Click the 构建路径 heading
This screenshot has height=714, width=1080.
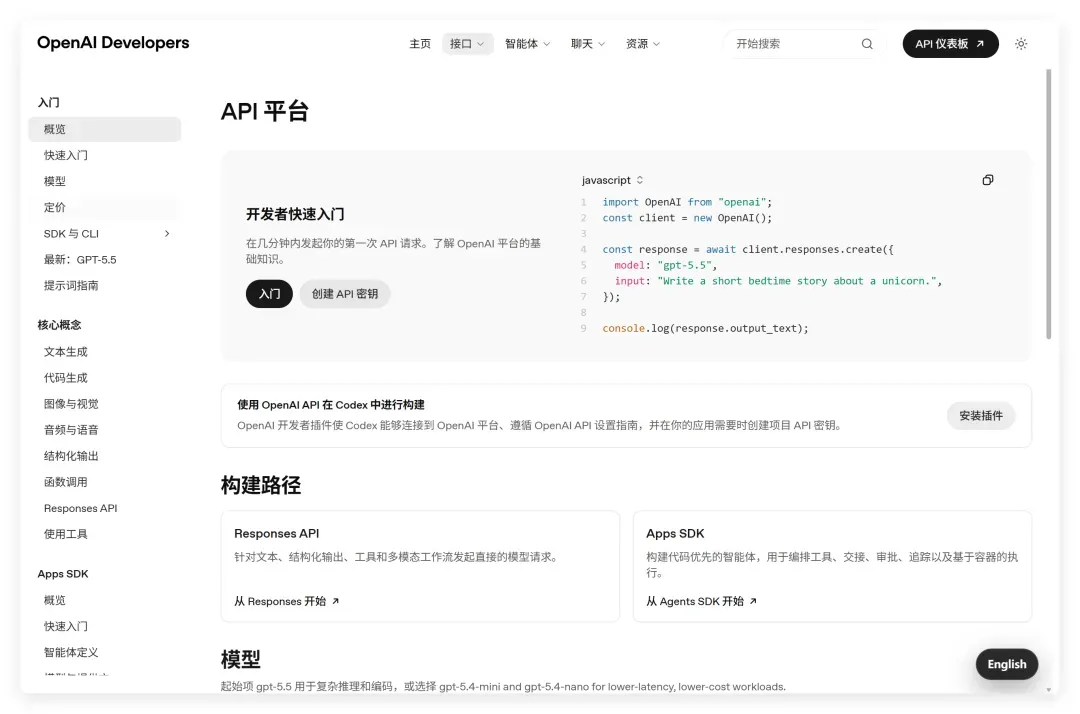(x=260, y=485)
